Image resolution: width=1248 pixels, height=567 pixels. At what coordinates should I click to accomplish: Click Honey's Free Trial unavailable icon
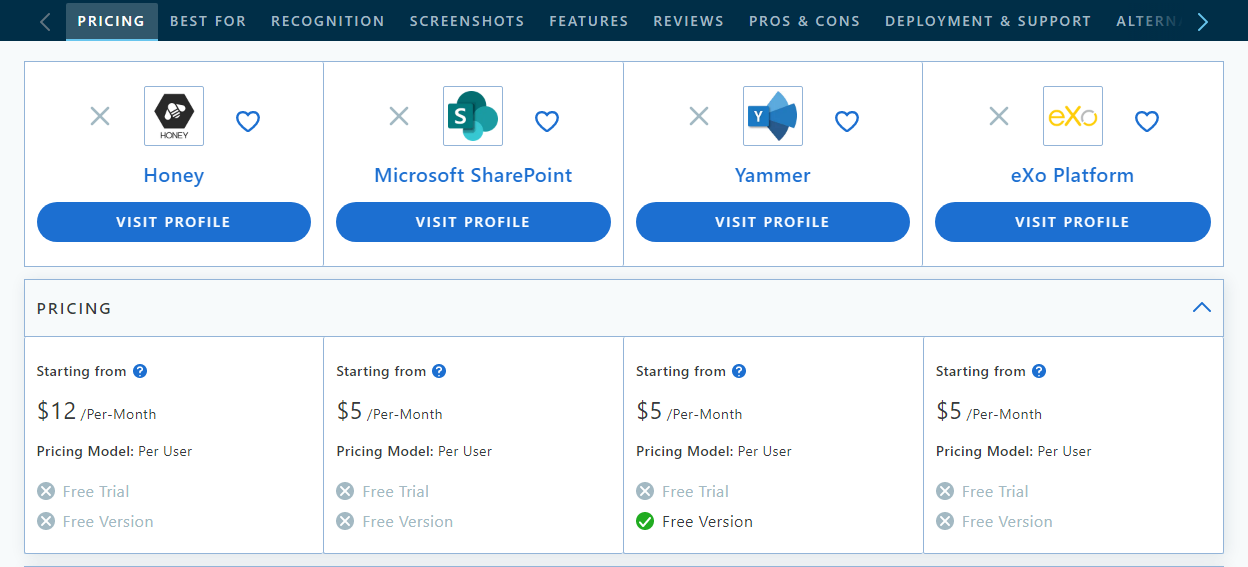point(46,491)
